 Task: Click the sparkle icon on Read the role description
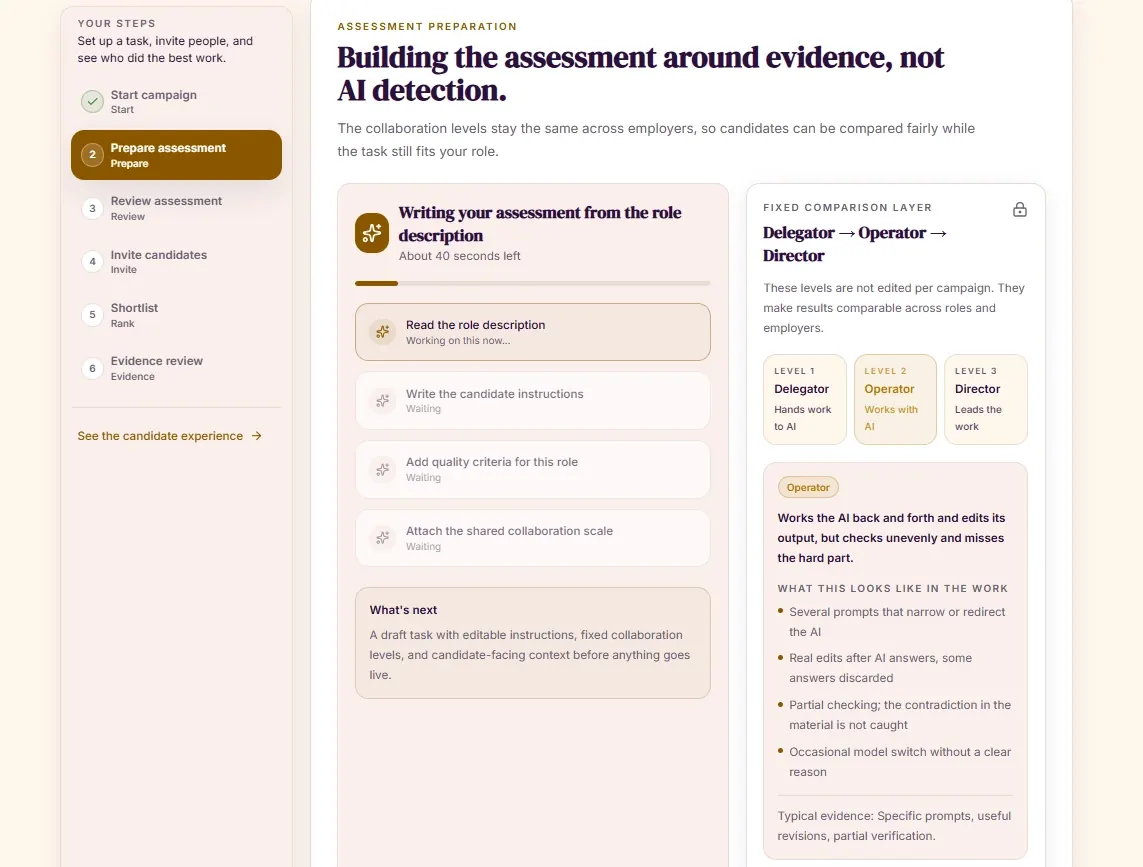[382, 332]
